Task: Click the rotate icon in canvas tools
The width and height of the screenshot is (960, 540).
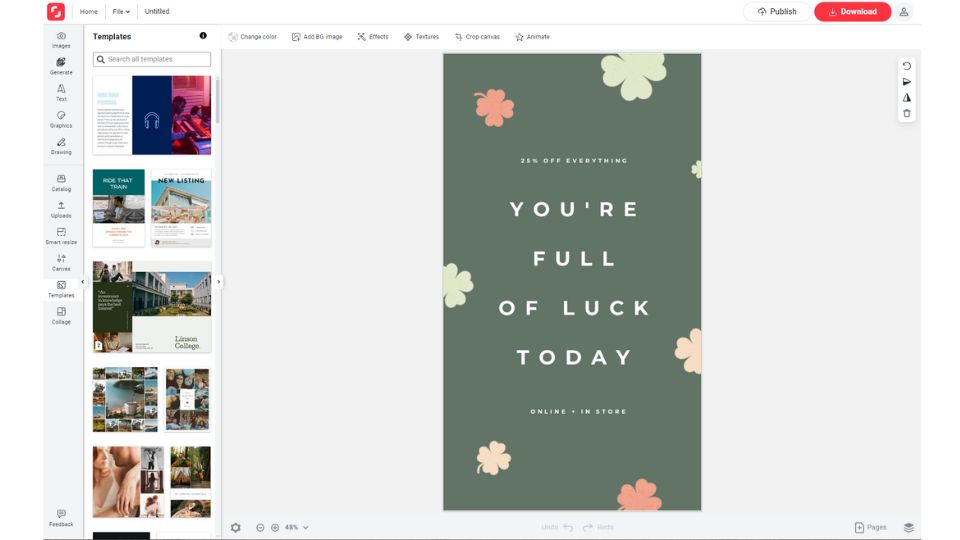Action: coord(907,66)
